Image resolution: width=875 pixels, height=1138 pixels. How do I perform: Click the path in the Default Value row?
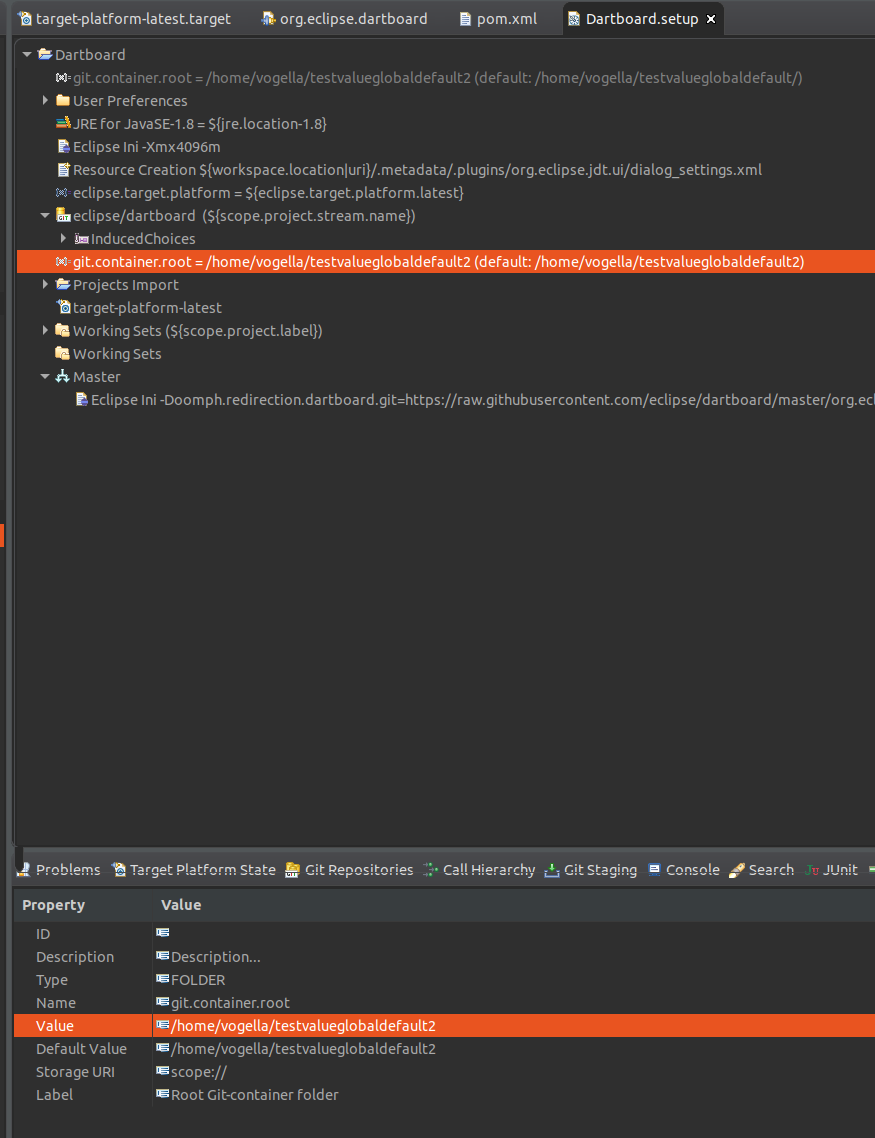pyautogui.click(x=303, y=1049)
